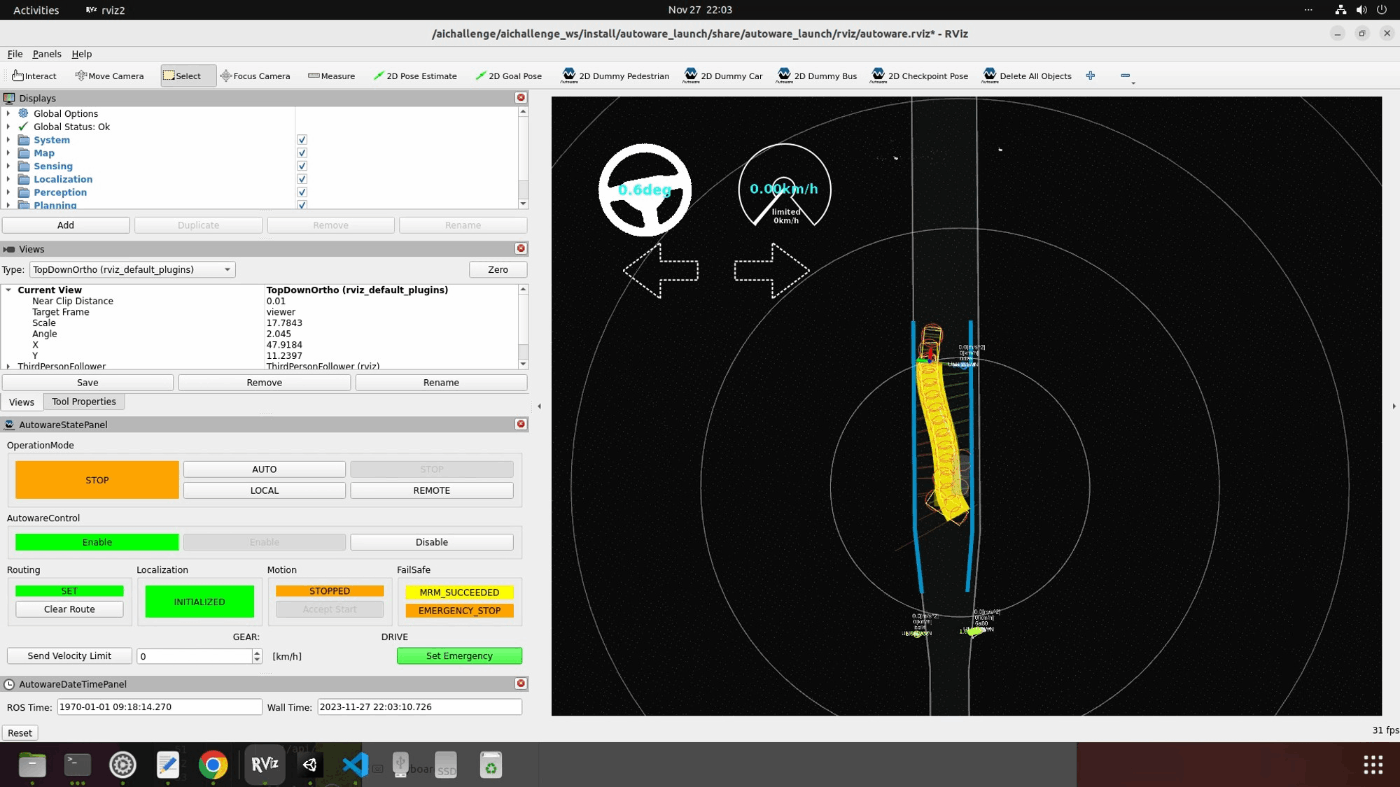Click the AUTO operation mode button

coord(264,469)
